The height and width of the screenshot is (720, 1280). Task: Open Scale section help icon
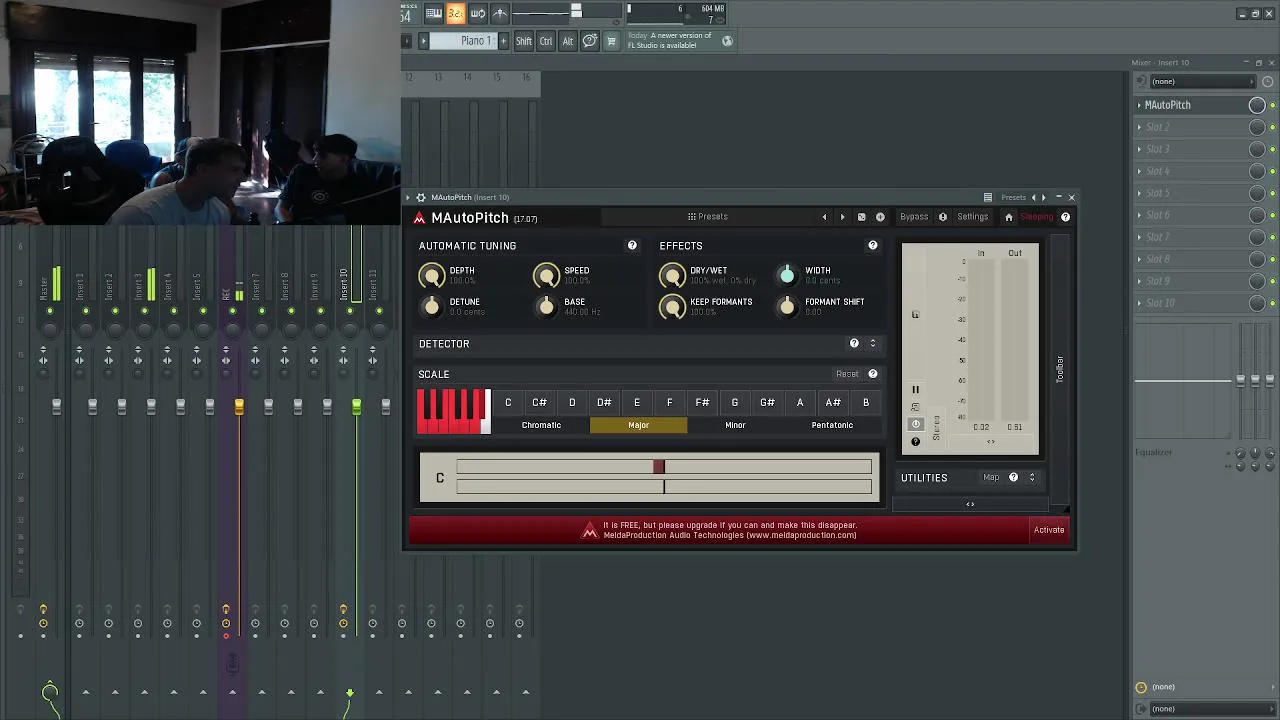pyautogui.click(x=873, y=374)
